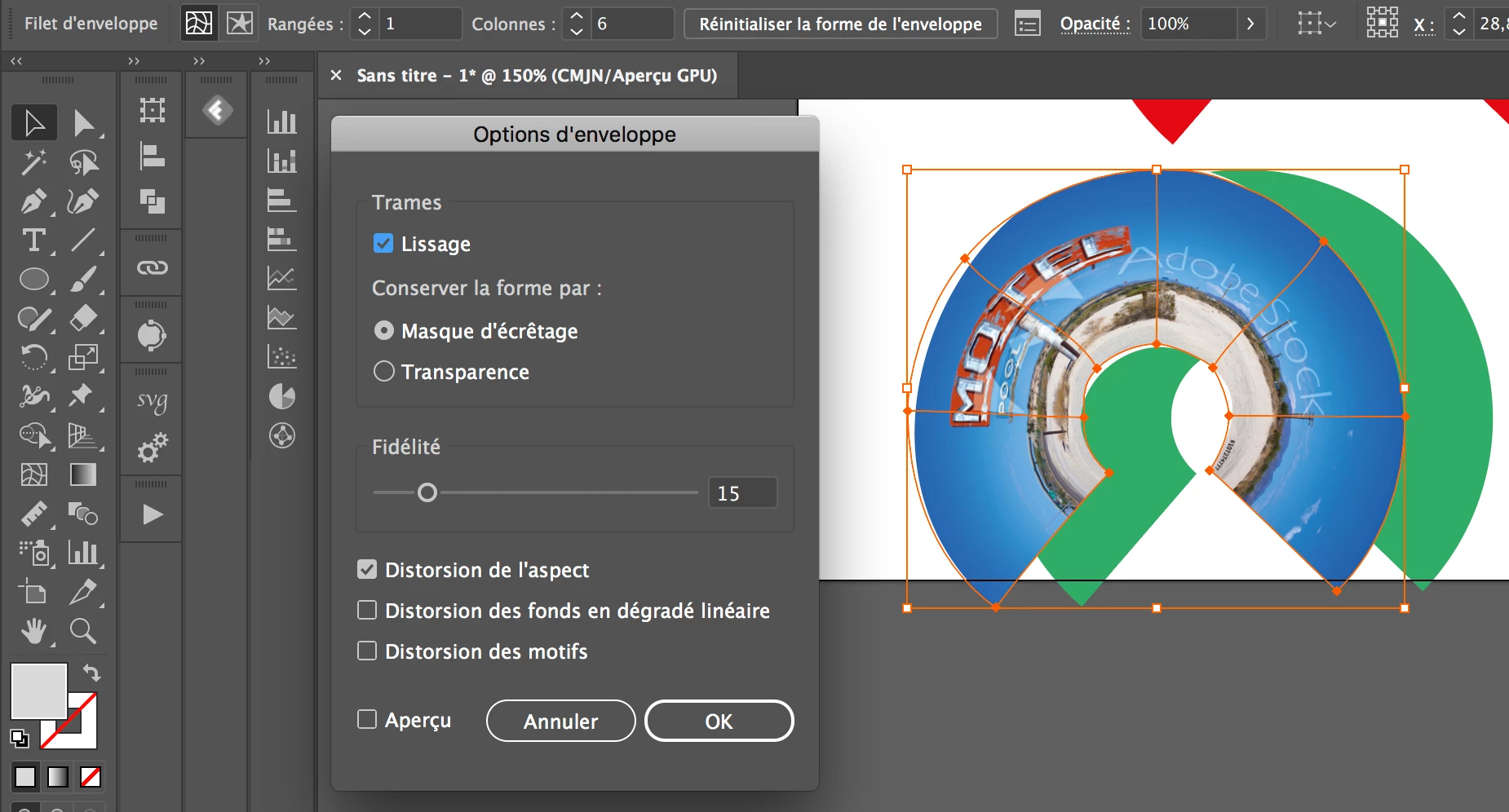Pick the Magic Wand tool

pyautogui.click(x=34, y=162)
